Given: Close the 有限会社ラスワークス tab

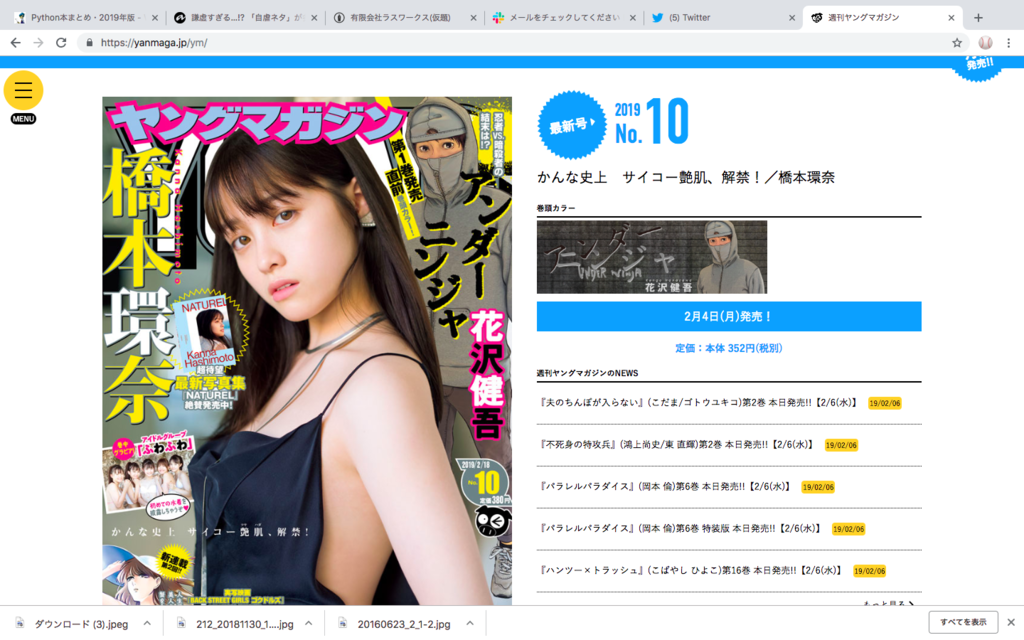Looking at the screenshot, I should pos(473,18).
